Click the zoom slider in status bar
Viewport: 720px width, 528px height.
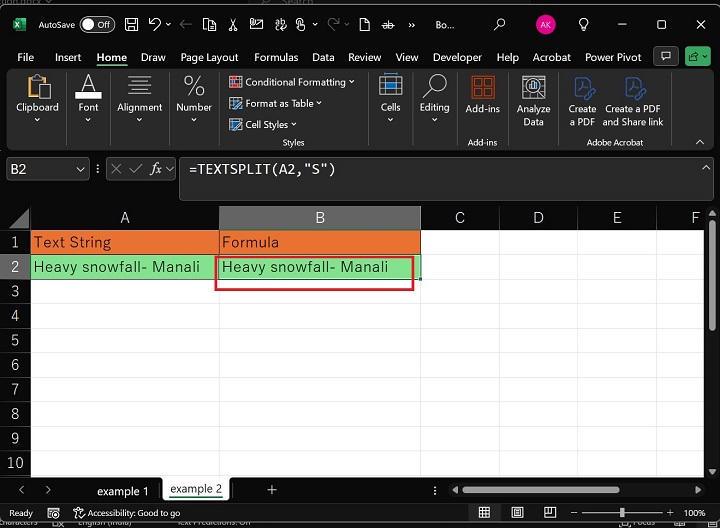(621, 513)
